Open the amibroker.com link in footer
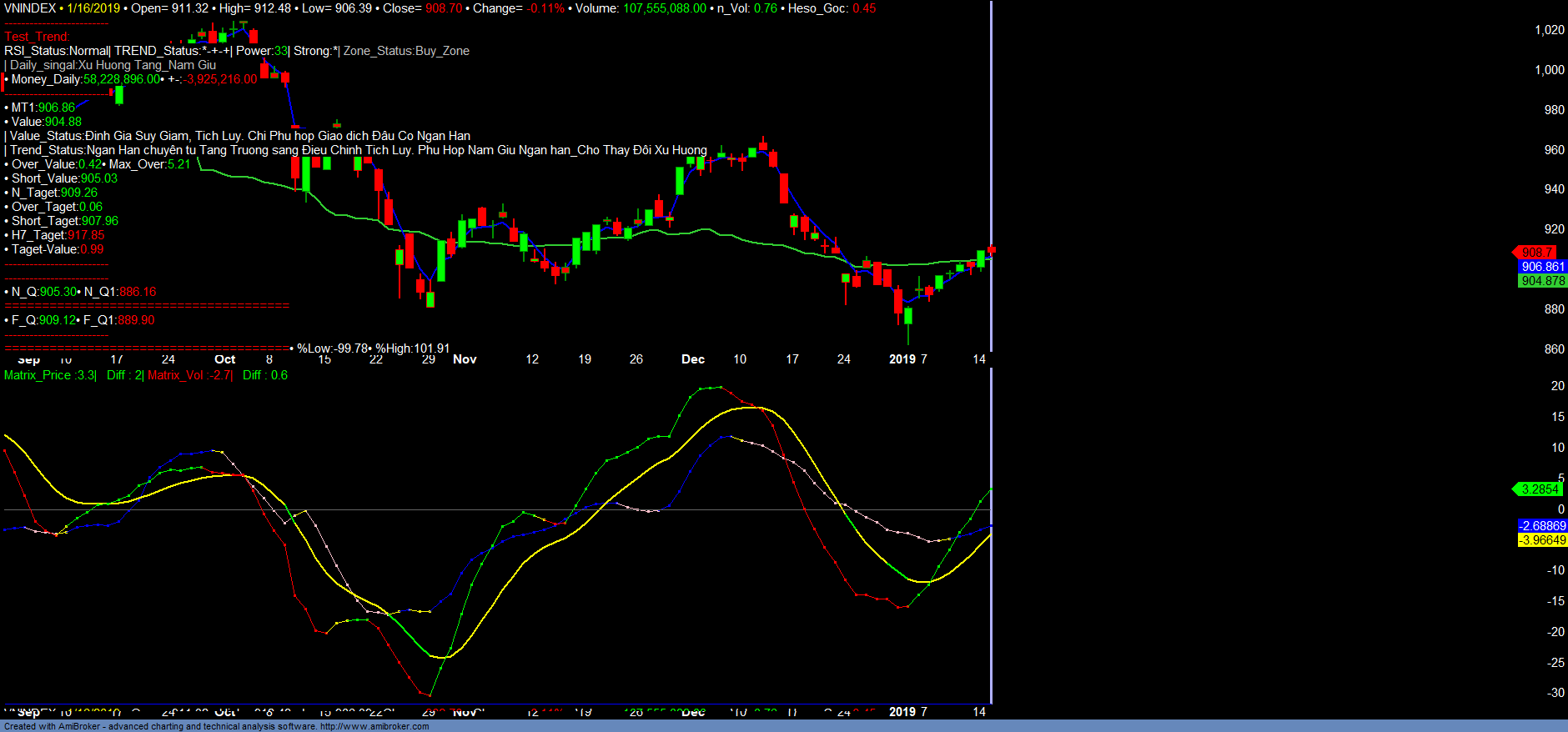Screen dimensions: 1568x732 point(374,726)
